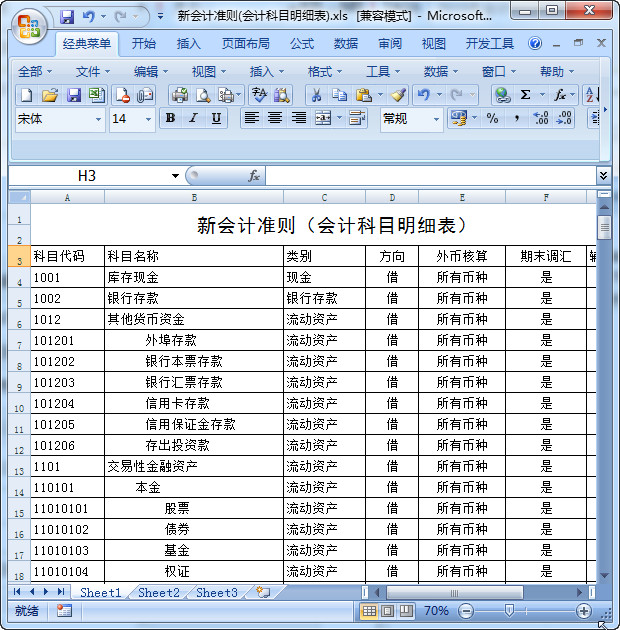Toggle Center alignment
Viewport: 620px width, 630px height.
click(275, 118)
